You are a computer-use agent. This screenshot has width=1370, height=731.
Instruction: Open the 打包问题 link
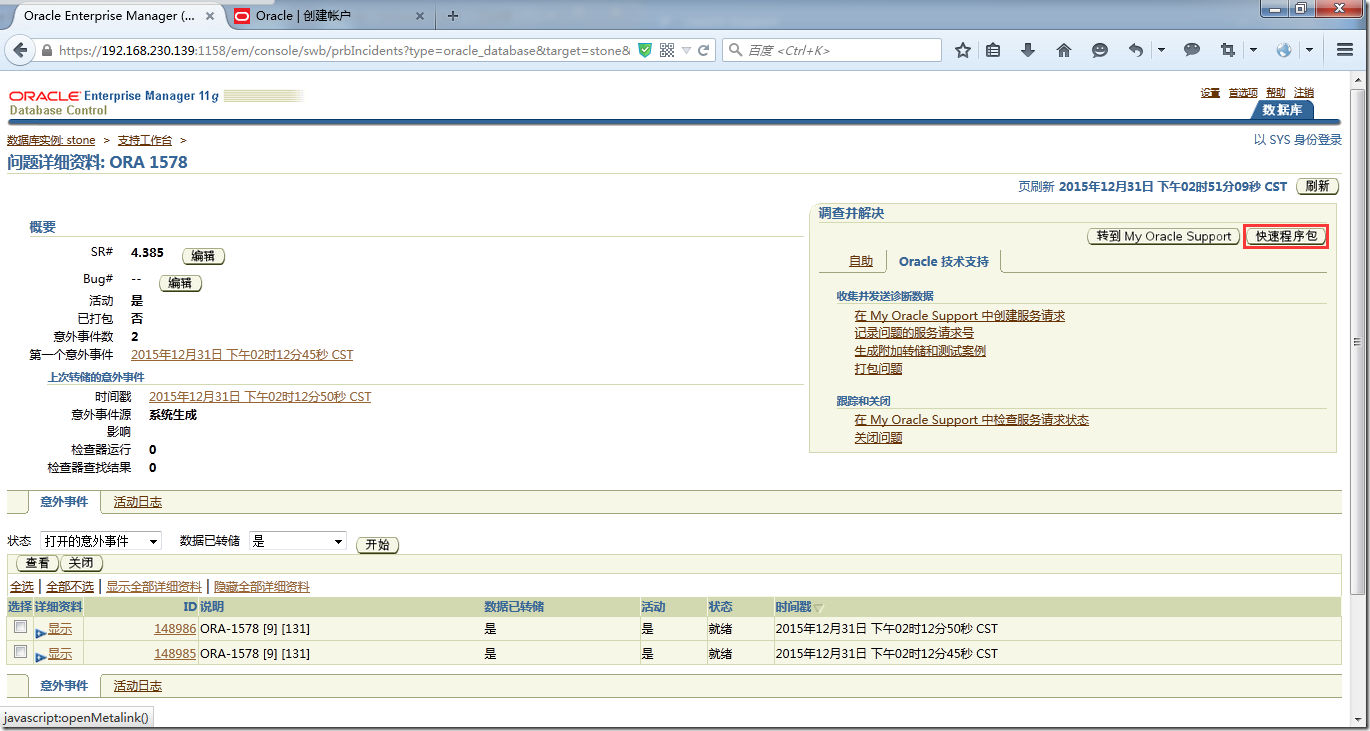click(878, 369)
